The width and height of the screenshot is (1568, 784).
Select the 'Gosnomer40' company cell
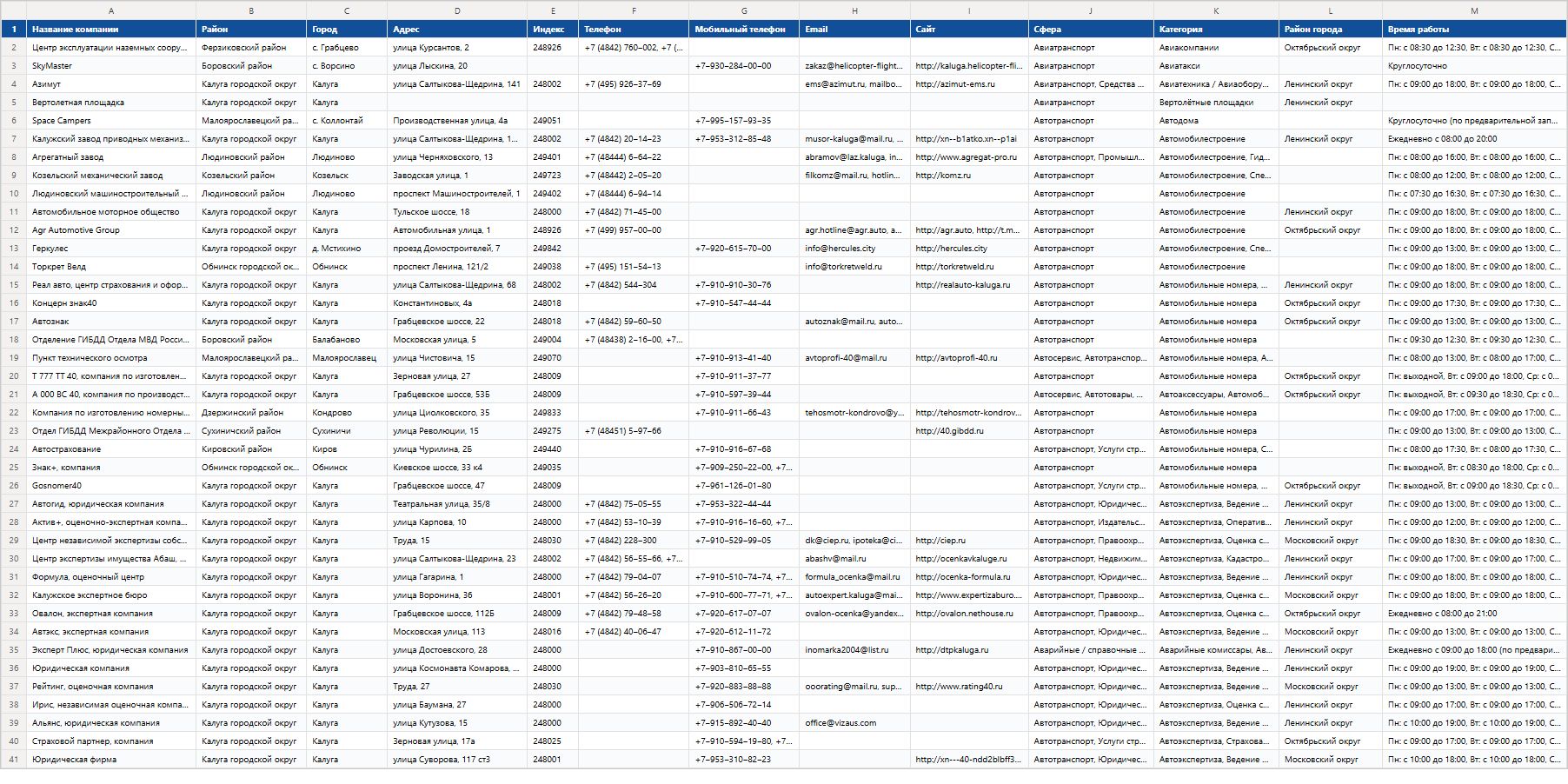[111, 486]
